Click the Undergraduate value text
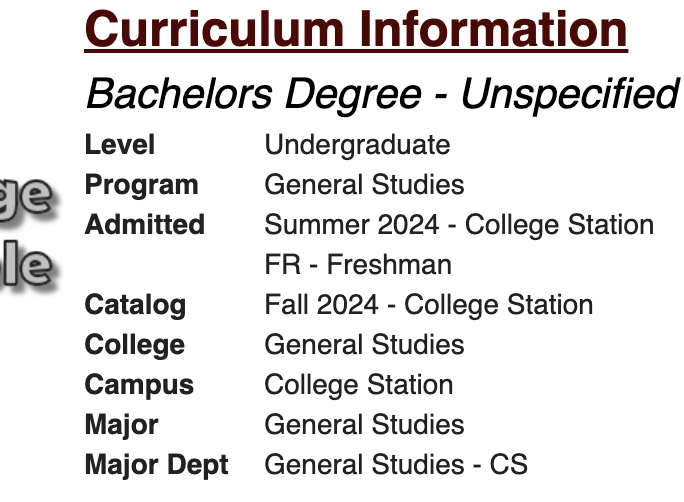This screenshot has height=502, width=684. 357,145
